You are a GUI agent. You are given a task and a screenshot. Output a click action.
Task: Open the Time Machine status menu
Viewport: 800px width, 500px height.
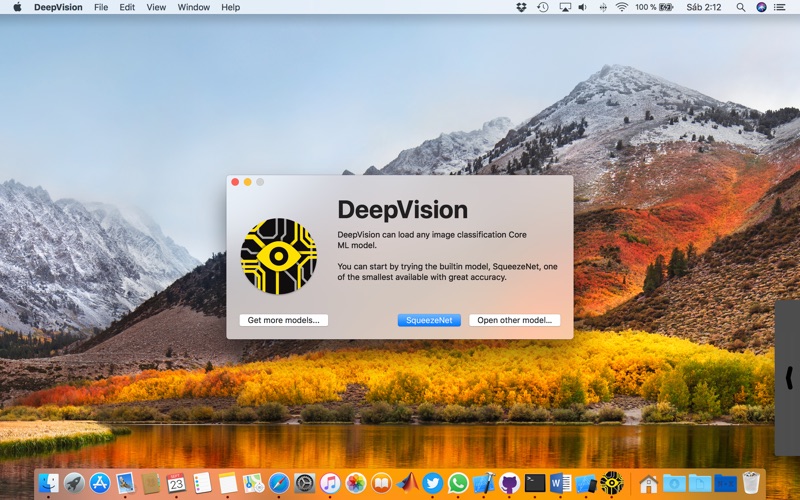[543, 7]
